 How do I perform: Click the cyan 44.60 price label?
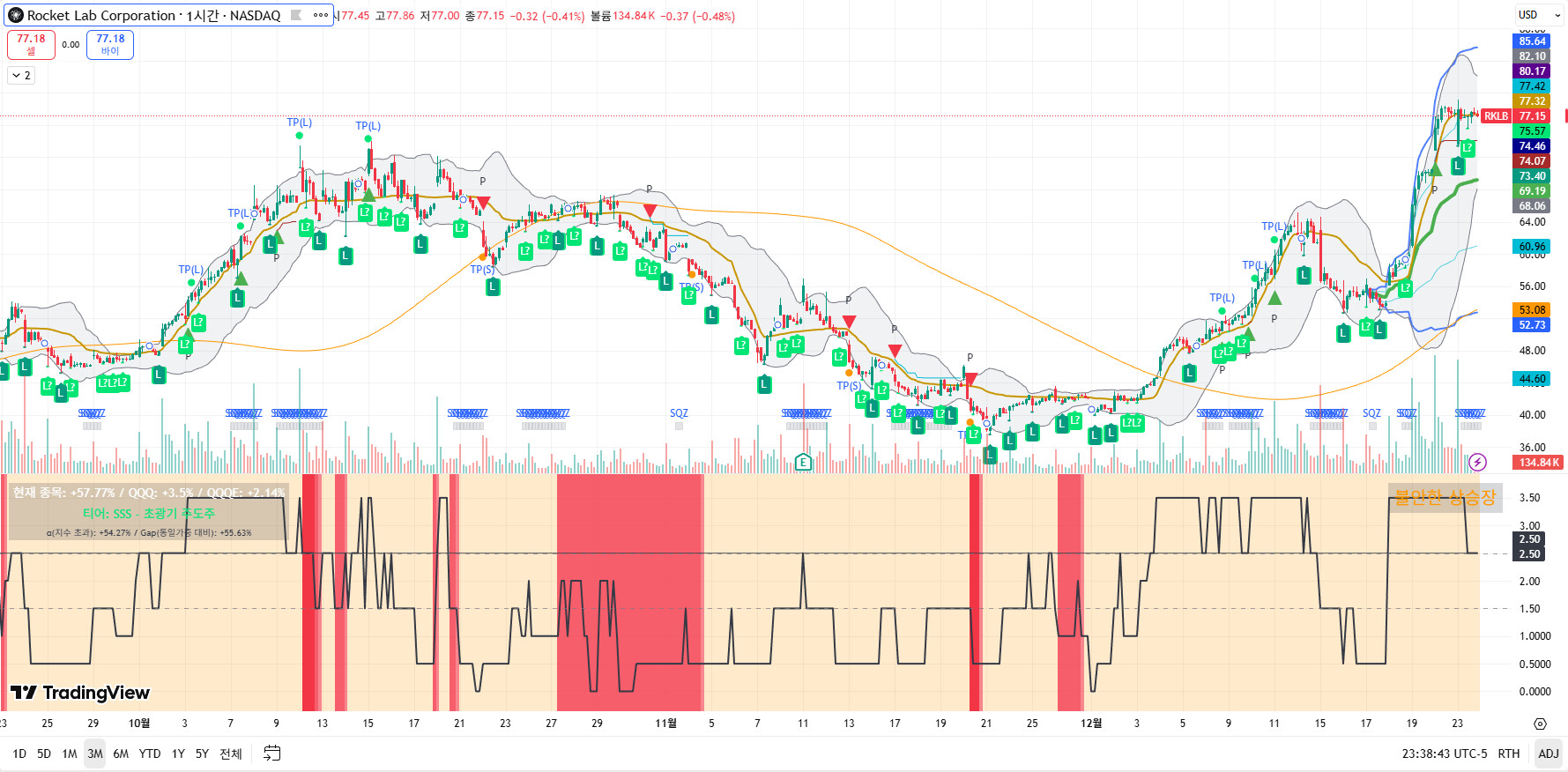[x=1533, y=379]
